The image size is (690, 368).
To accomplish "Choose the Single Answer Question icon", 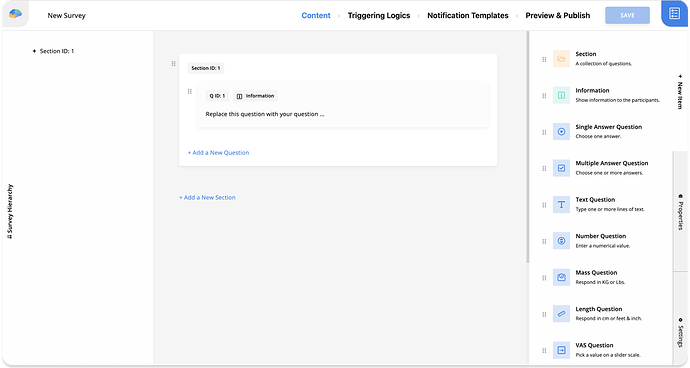I will (x=562, y=132).
